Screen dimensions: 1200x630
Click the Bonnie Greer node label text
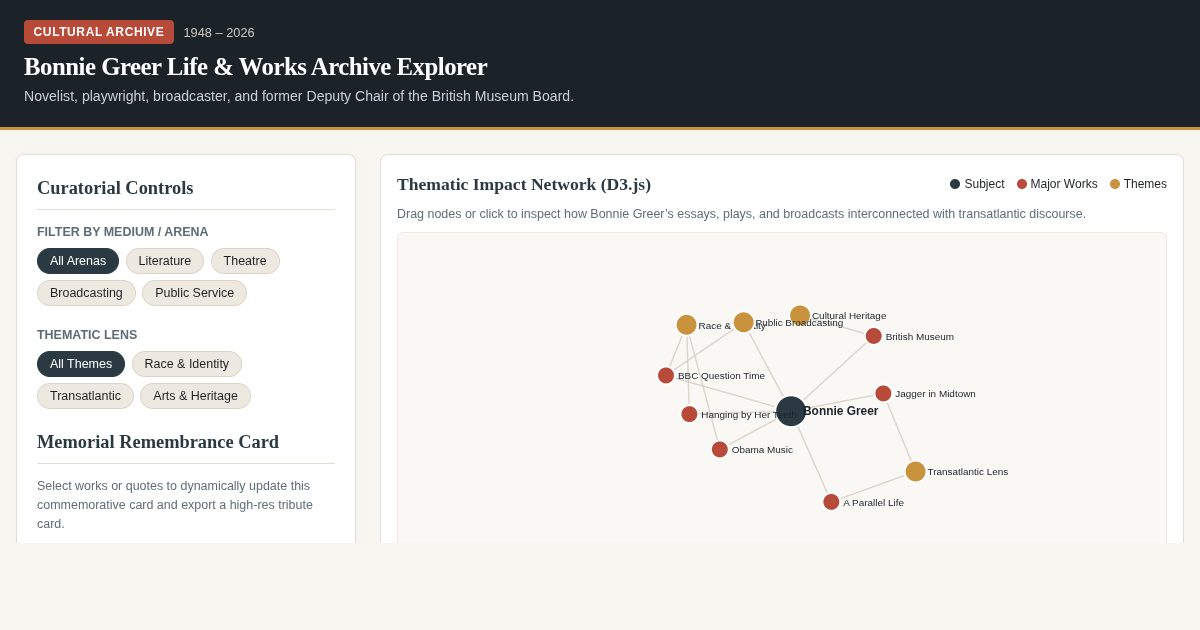coord(841,411)
